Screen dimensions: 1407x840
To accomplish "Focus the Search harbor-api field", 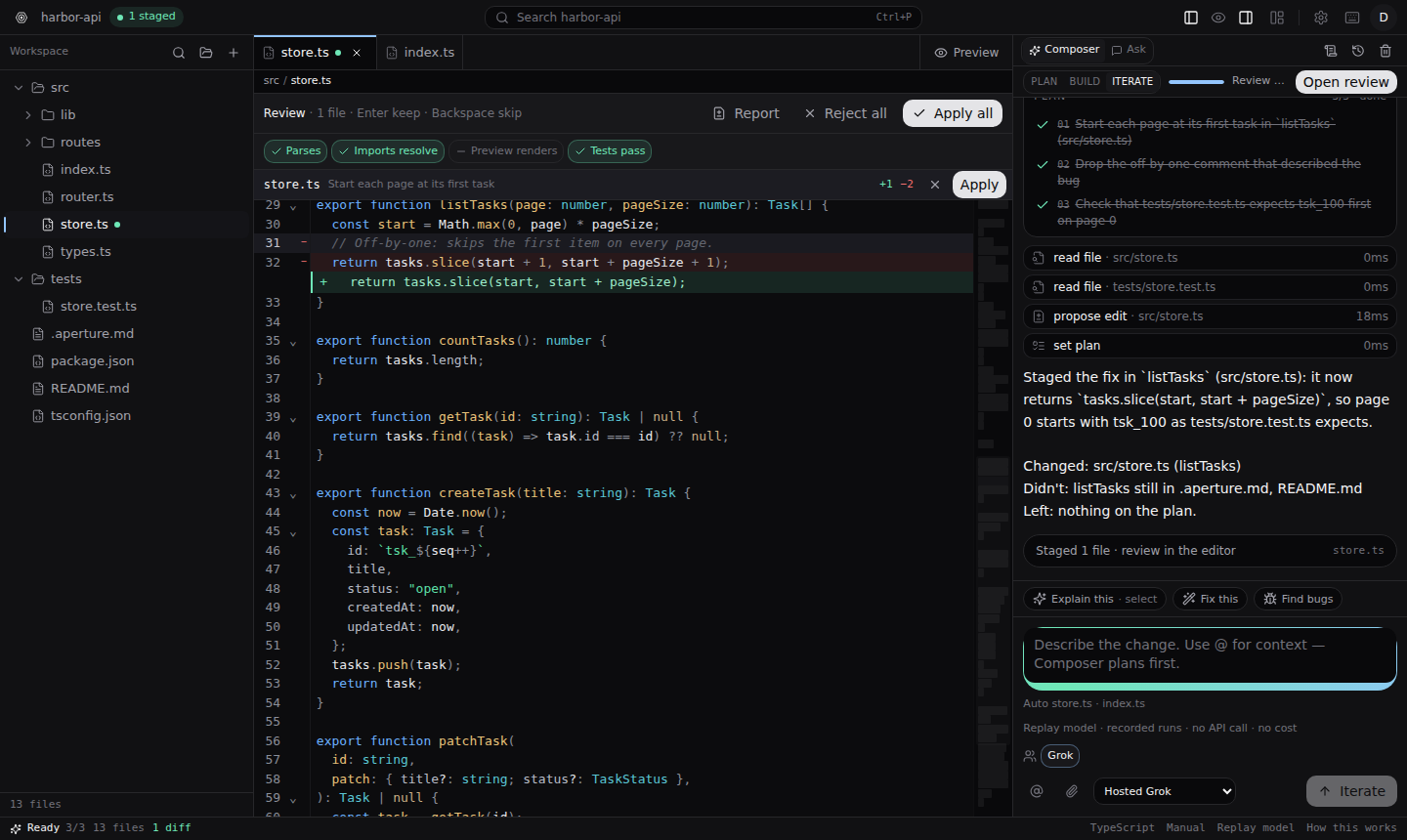I will tap(703, 18).
